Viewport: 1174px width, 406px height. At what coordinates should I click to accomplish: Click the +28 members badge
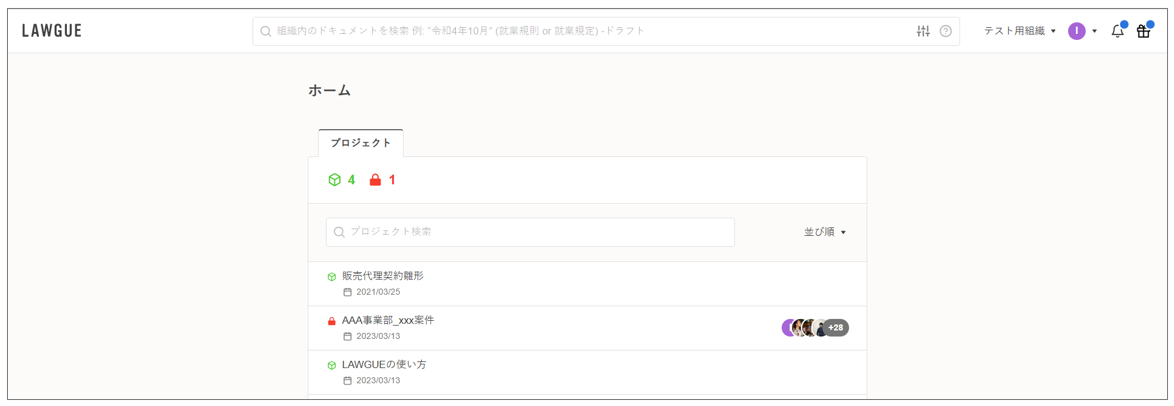coord(836,328)
